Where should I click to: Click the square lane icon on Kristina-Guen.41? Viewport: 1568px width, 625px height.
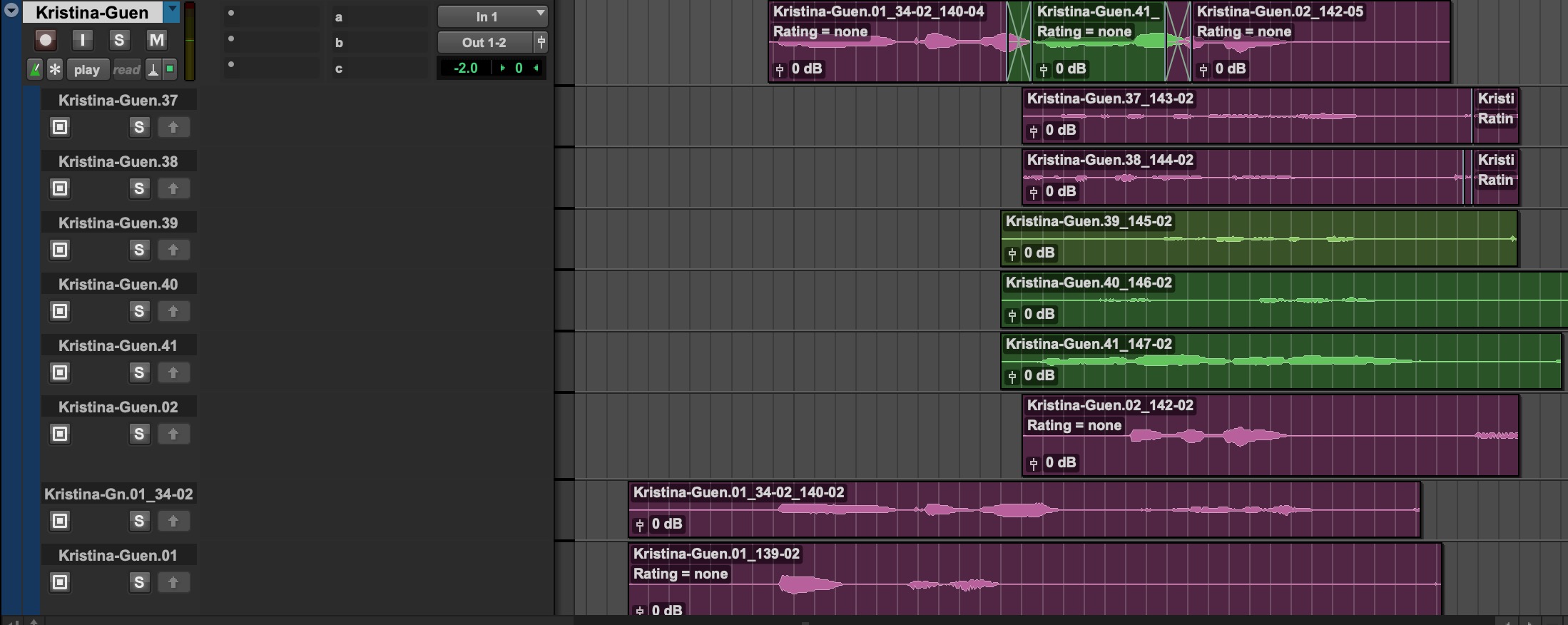pos(60,372)
